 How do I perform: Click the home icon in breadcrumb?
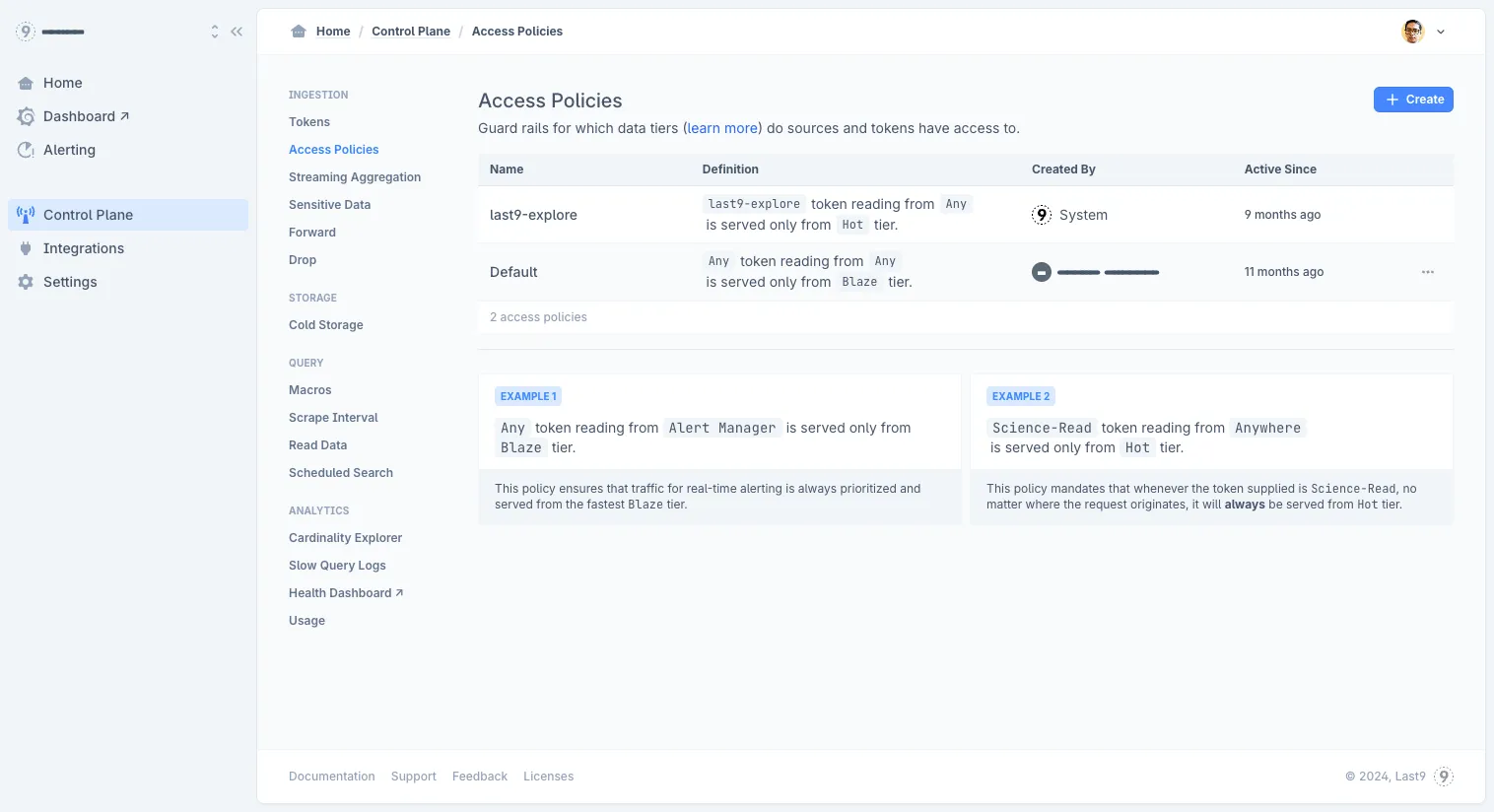tap(299, 32)
